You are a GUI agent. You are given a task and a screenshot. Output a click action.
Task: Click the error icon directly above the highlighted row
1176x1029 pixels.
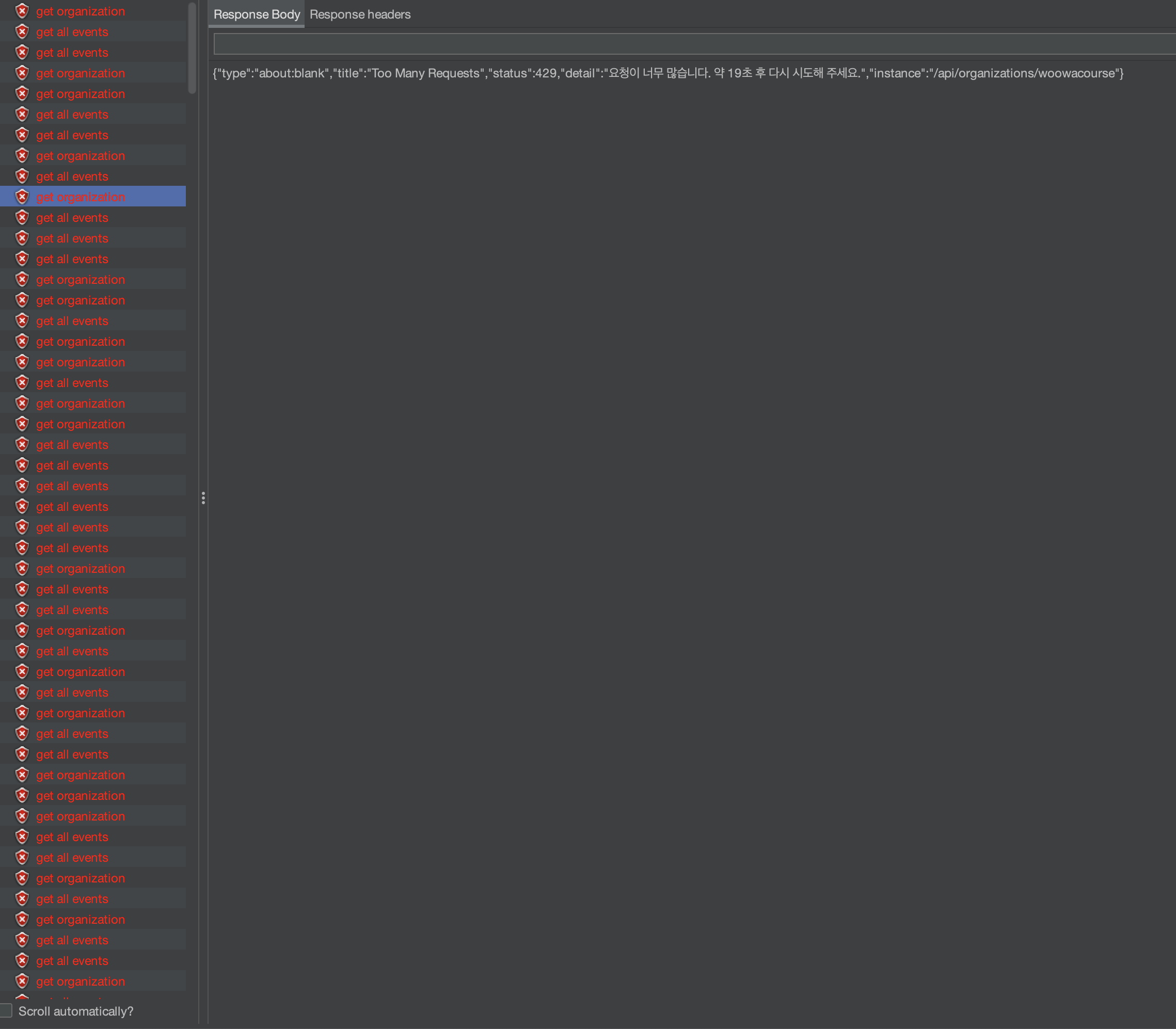click(22, 176)
